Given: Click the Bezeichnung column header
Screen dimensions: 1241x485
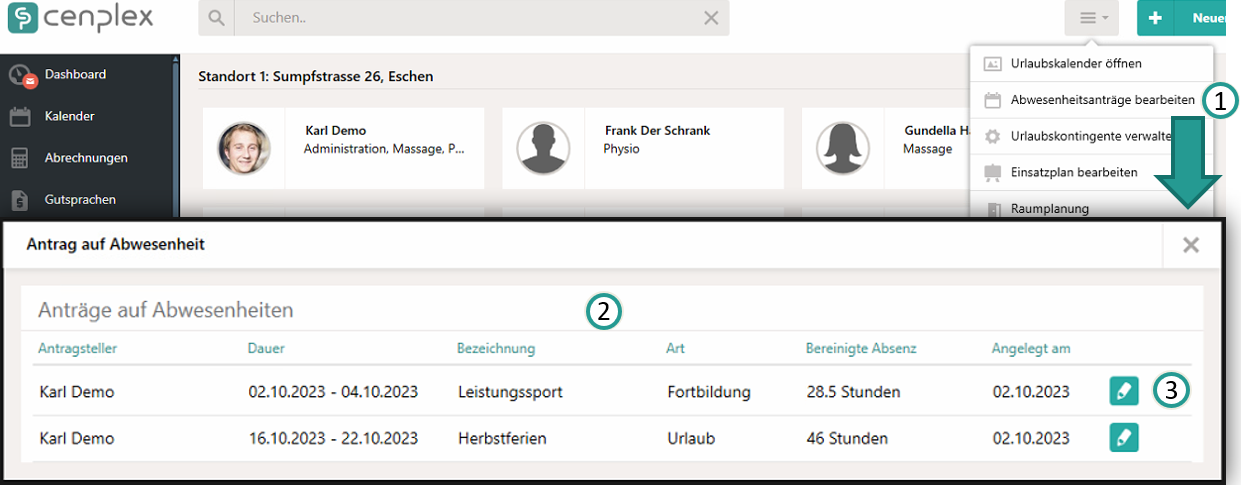Looking at the screenshot, I should point(496,348).
